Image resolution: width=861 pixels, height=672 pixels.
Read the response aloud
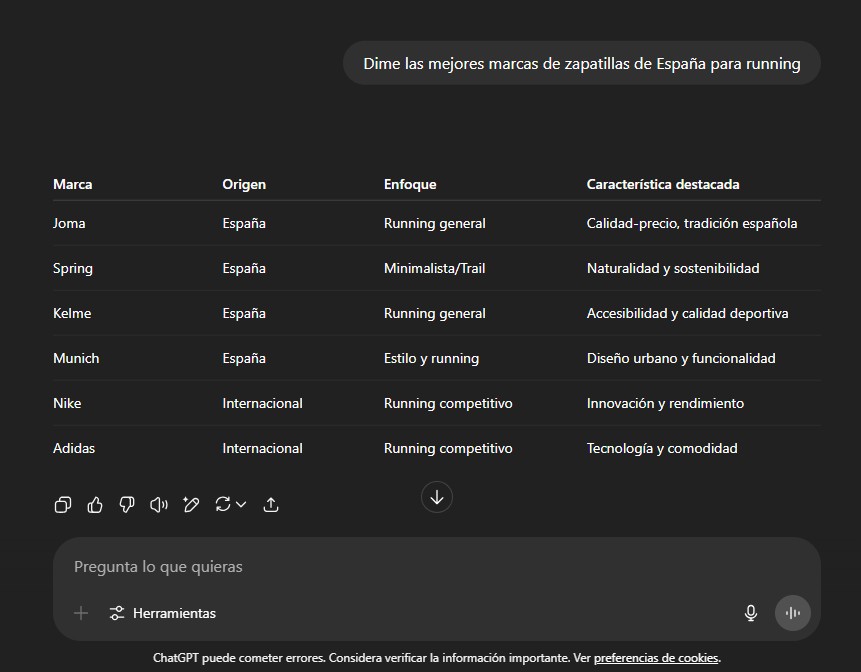pyautogui.click(x=159, y=504)
